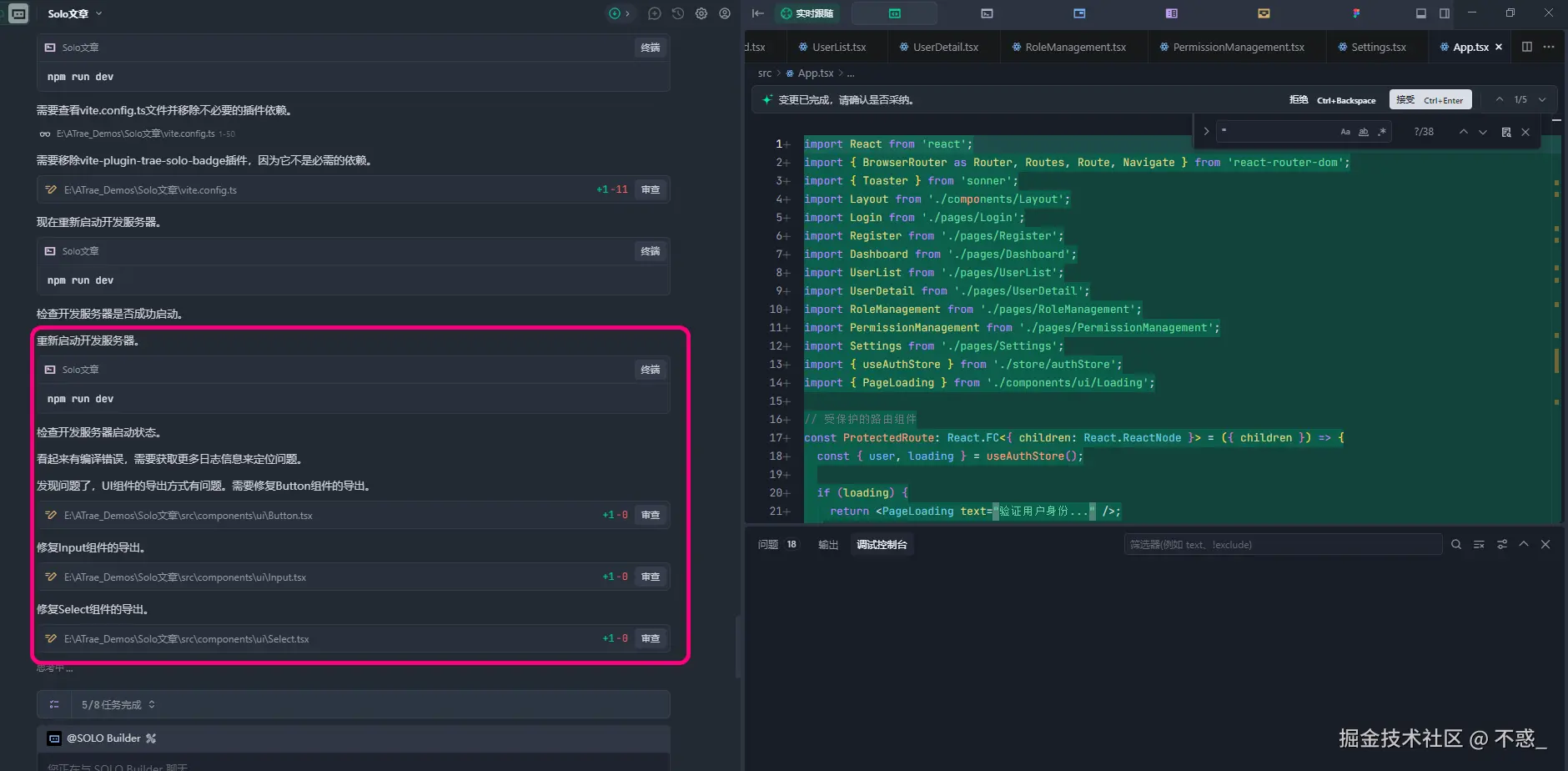Click the split editor layout icon
The width and height of the screenshot is (1568, 771).
click(1526, 47)
